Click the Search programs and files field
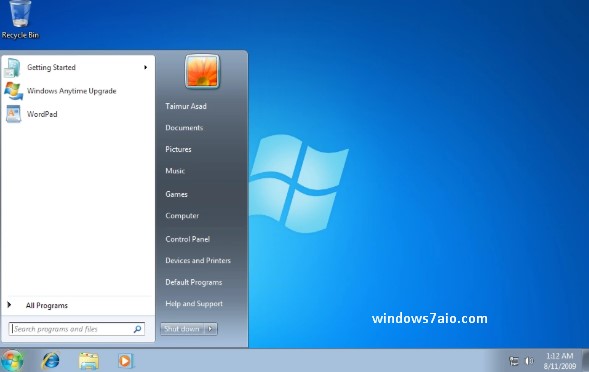The image size is (589, 372). click(77, 329)
